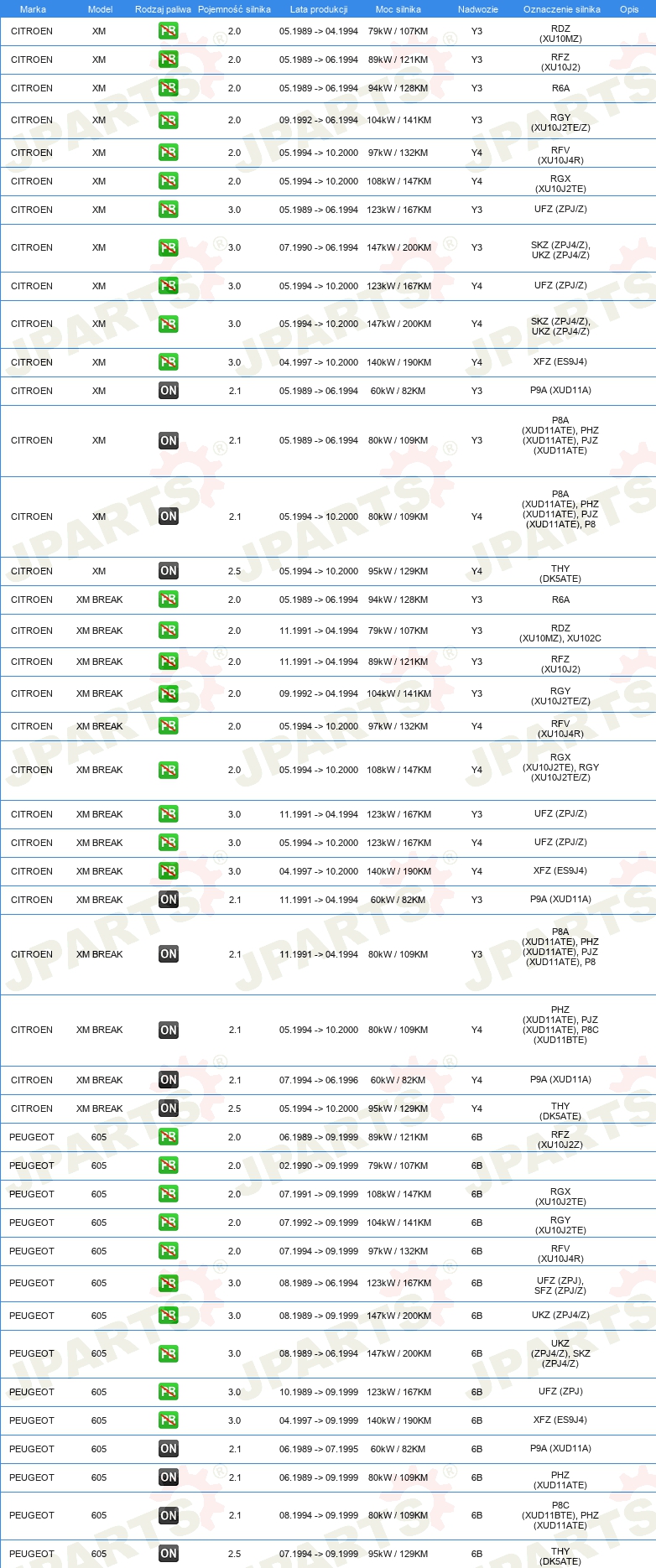Click 'UFZ (ZPJ), SFZ (ZPJ/Z)' engine code
Screen dimensions: 656x1568
[x=560, y=1285]
